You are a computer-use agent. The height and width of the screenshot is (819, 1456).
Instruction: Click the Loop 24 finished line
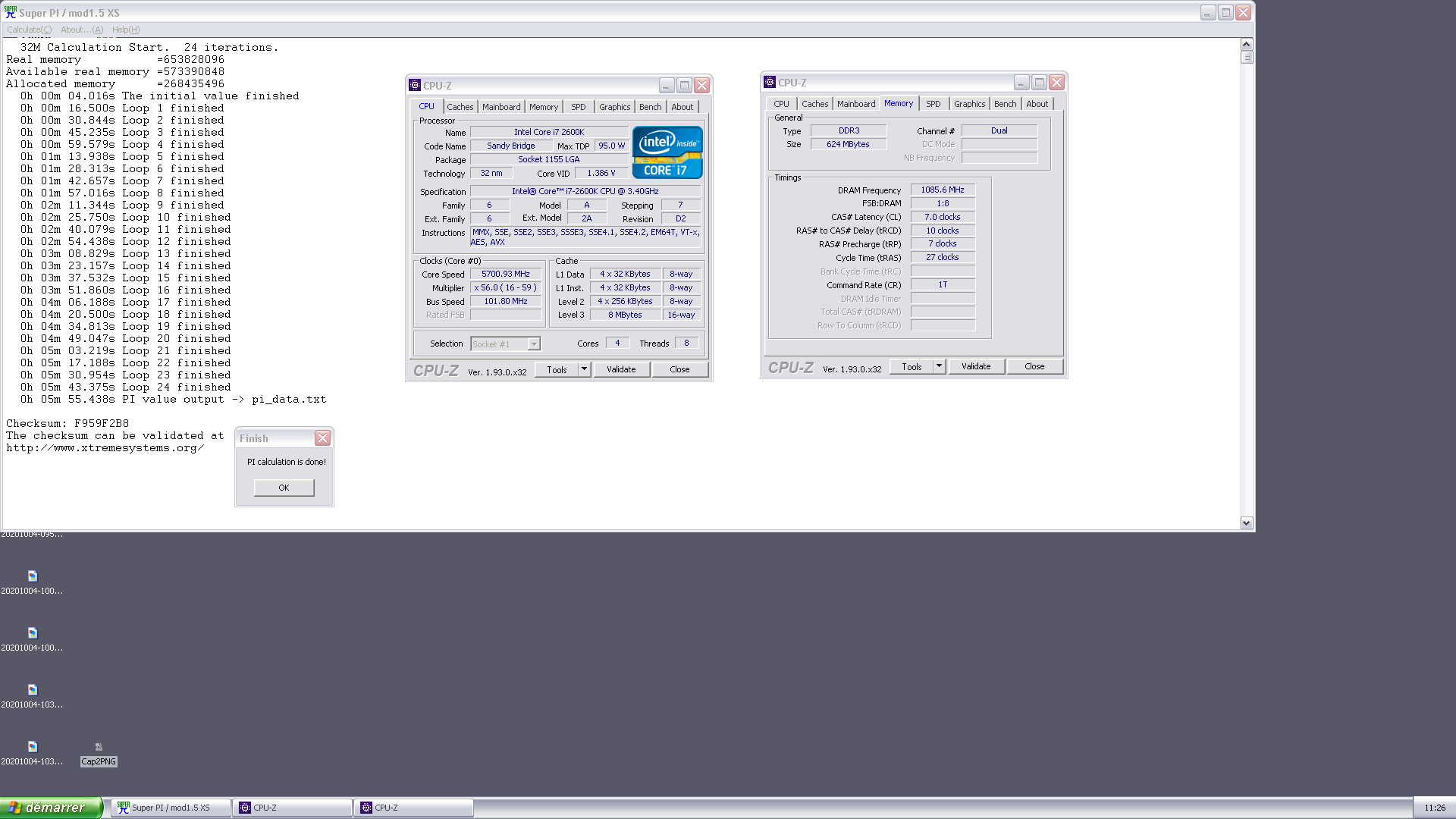[x=126, y=387]
